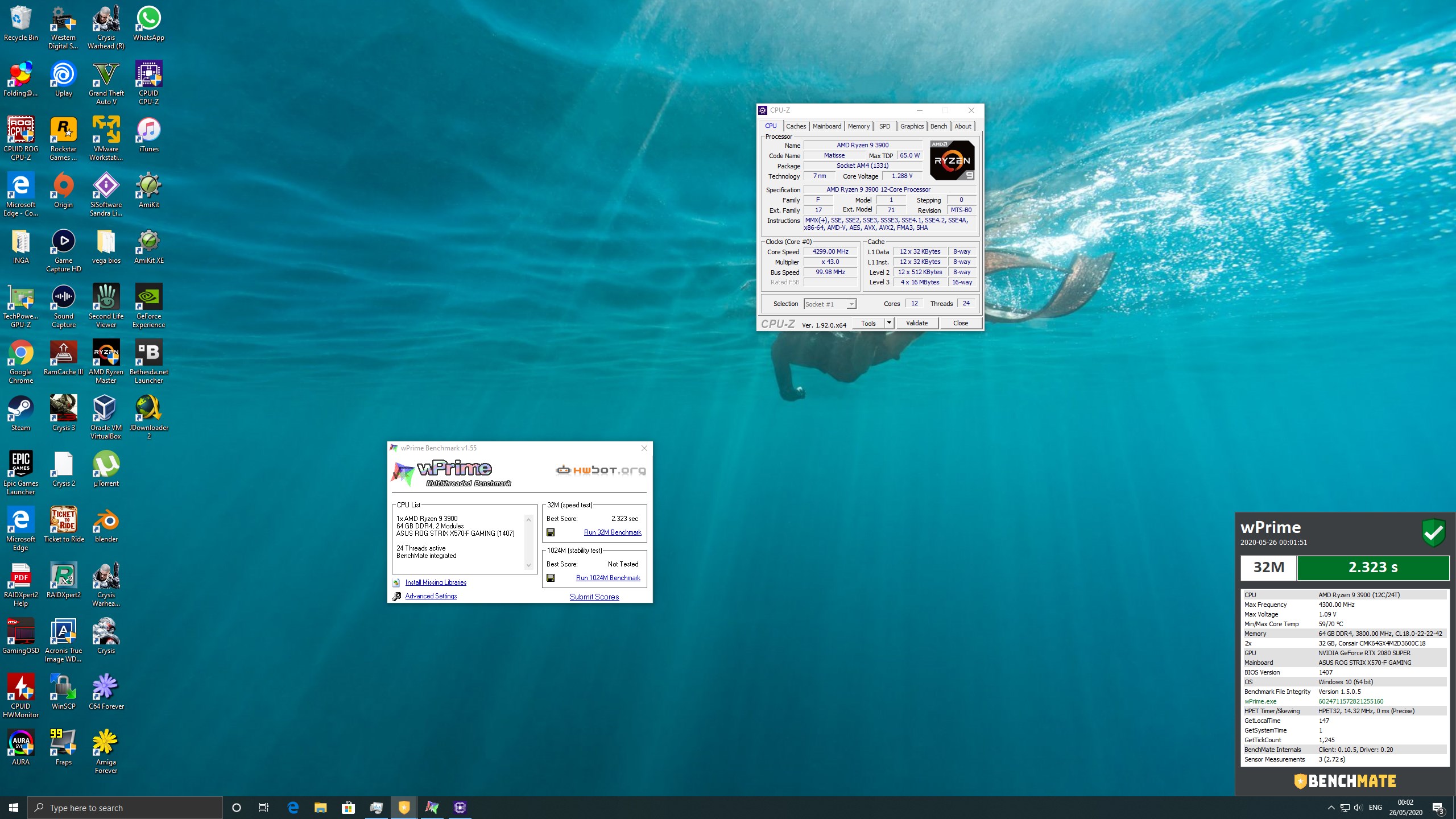This screenshot has height=819, width=1456.
Task: Click the Install Missing Libraries link
Action: point(436,582)
